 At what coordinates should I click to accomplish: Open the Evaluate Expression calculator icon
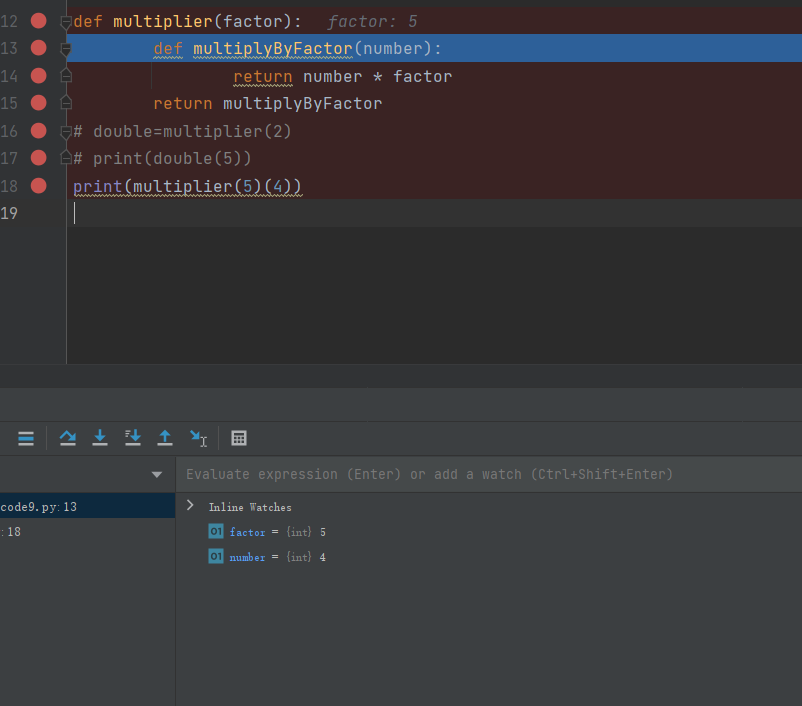239,438
